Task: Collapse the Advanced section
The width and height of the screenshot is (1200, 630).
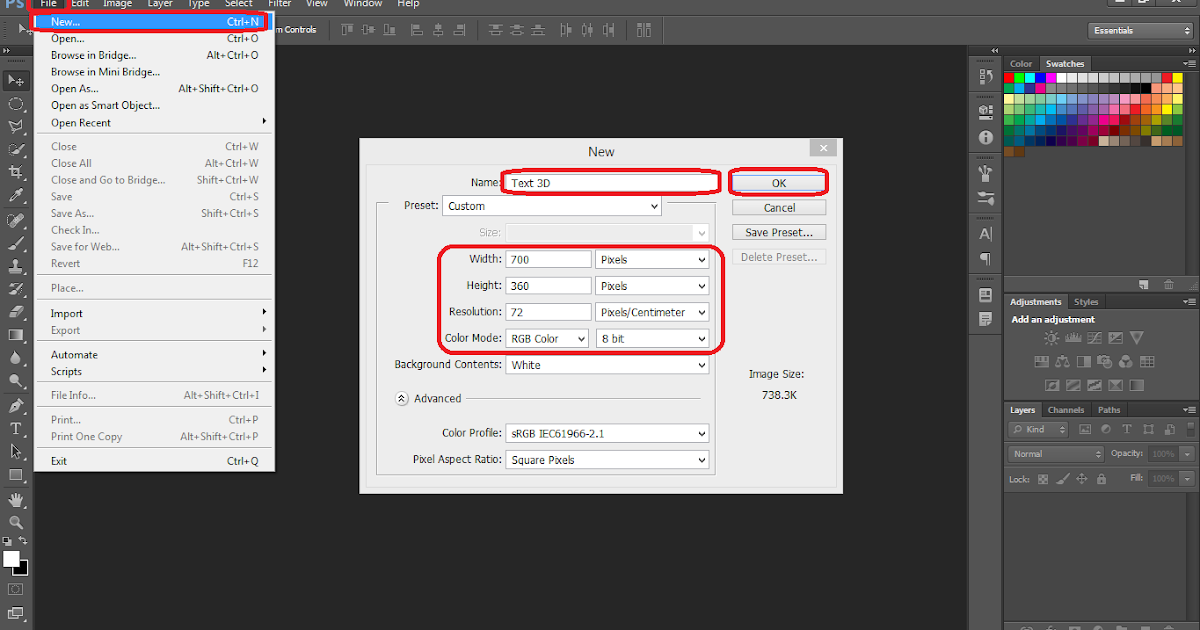Action: 402,398
